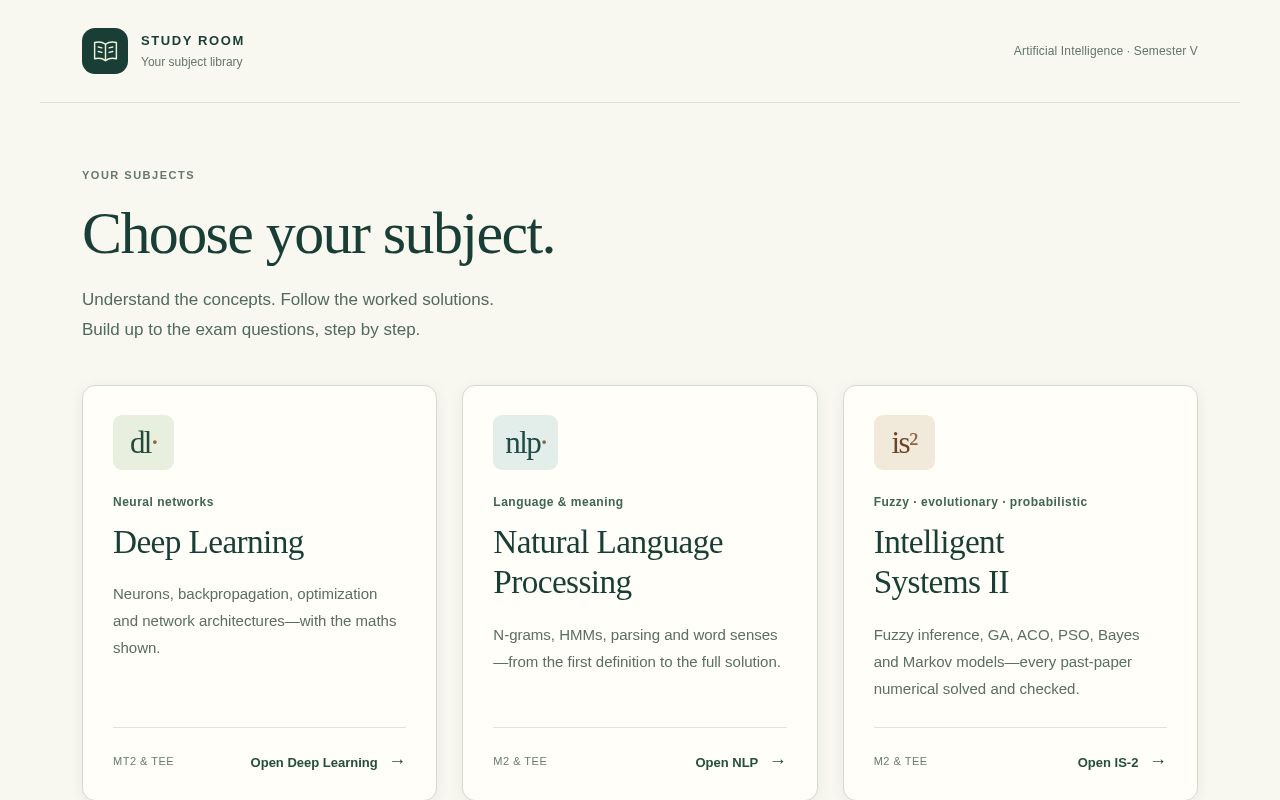The image size is (1280, 800).
Task: Click the 'YOUR SUBJECTS' section label
Action: [138, 175]
